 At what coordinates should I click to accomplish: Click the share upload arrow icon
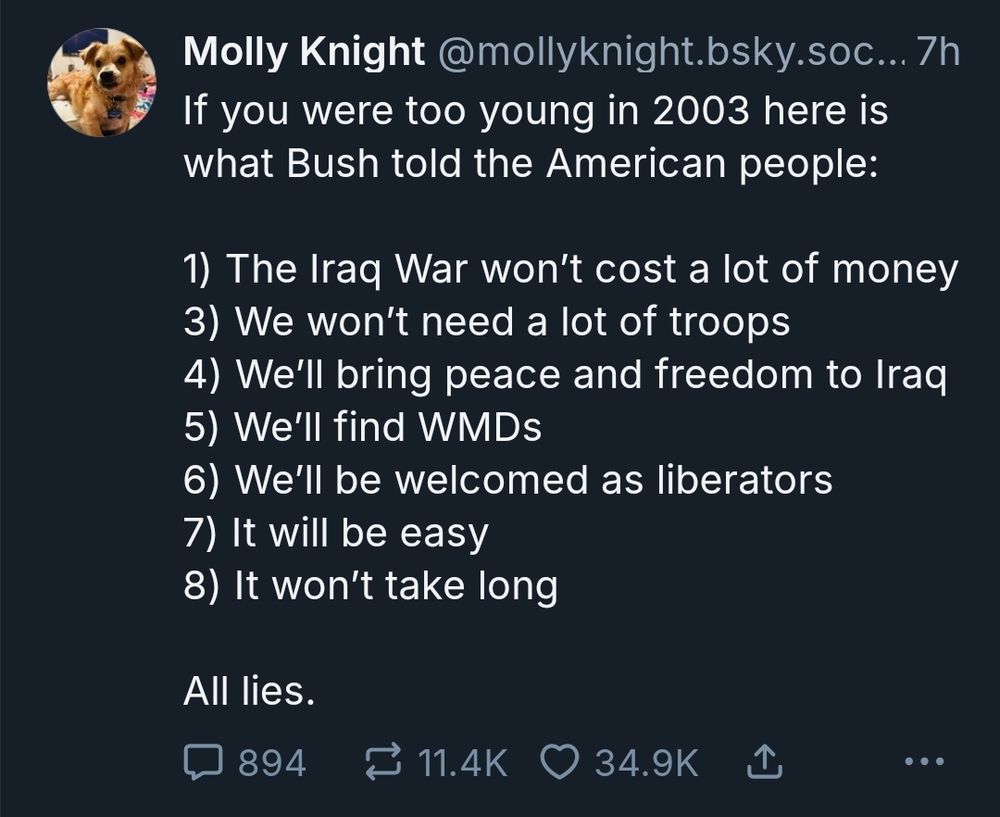764,763
